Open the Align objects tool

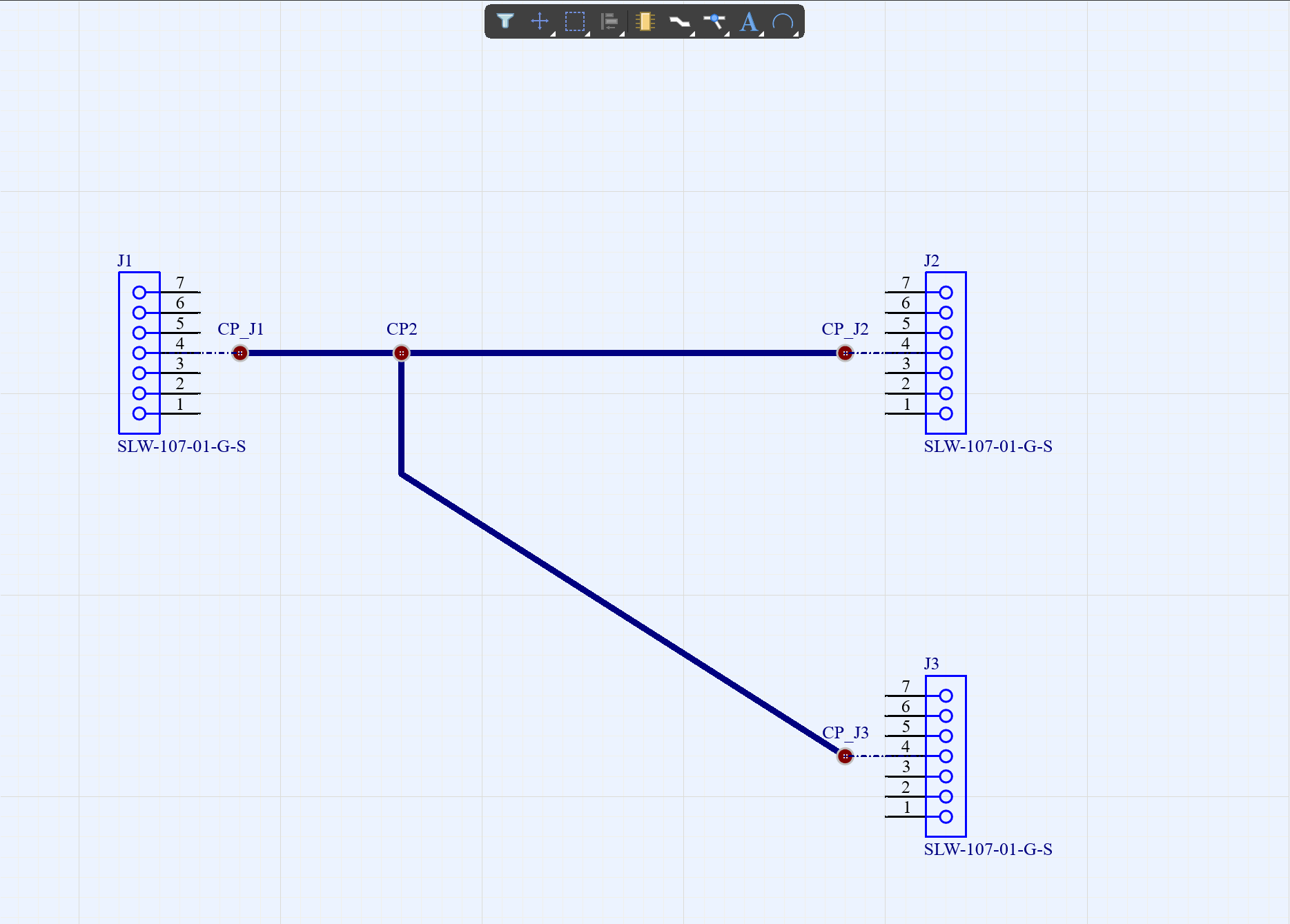[x=609, y=21]
